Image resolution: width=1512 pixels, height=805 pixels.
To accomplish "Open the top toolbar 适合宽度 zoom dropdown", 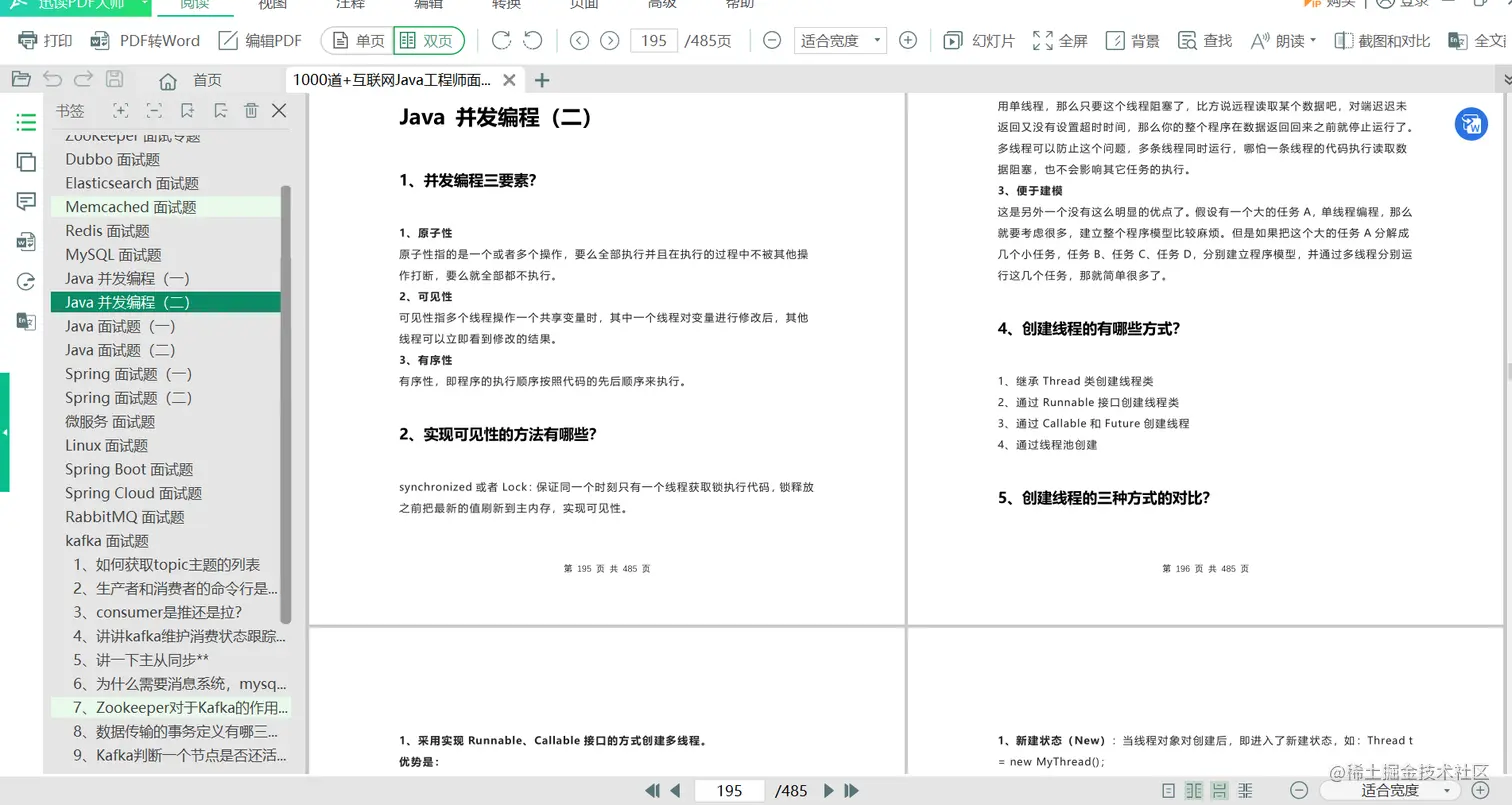I will pyautogui.click(x=840, y=41).
